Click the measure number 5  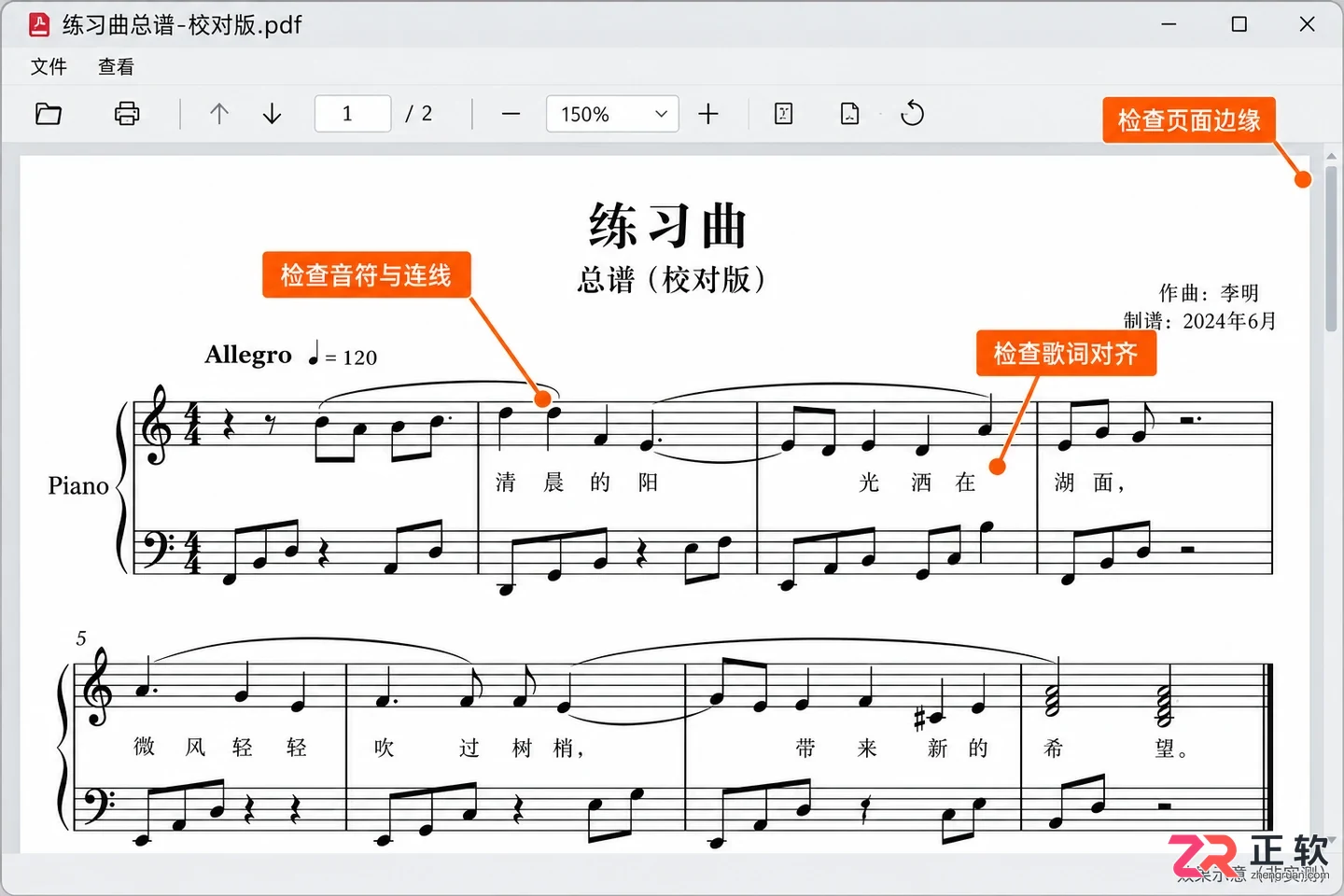[81, 638]
